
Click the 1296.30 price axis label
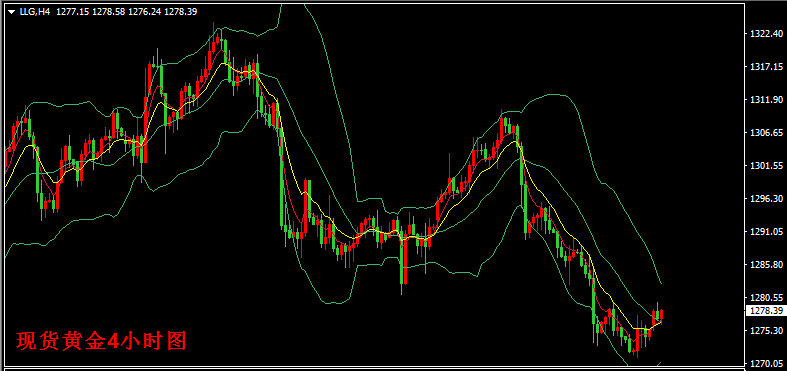(766, 199)
